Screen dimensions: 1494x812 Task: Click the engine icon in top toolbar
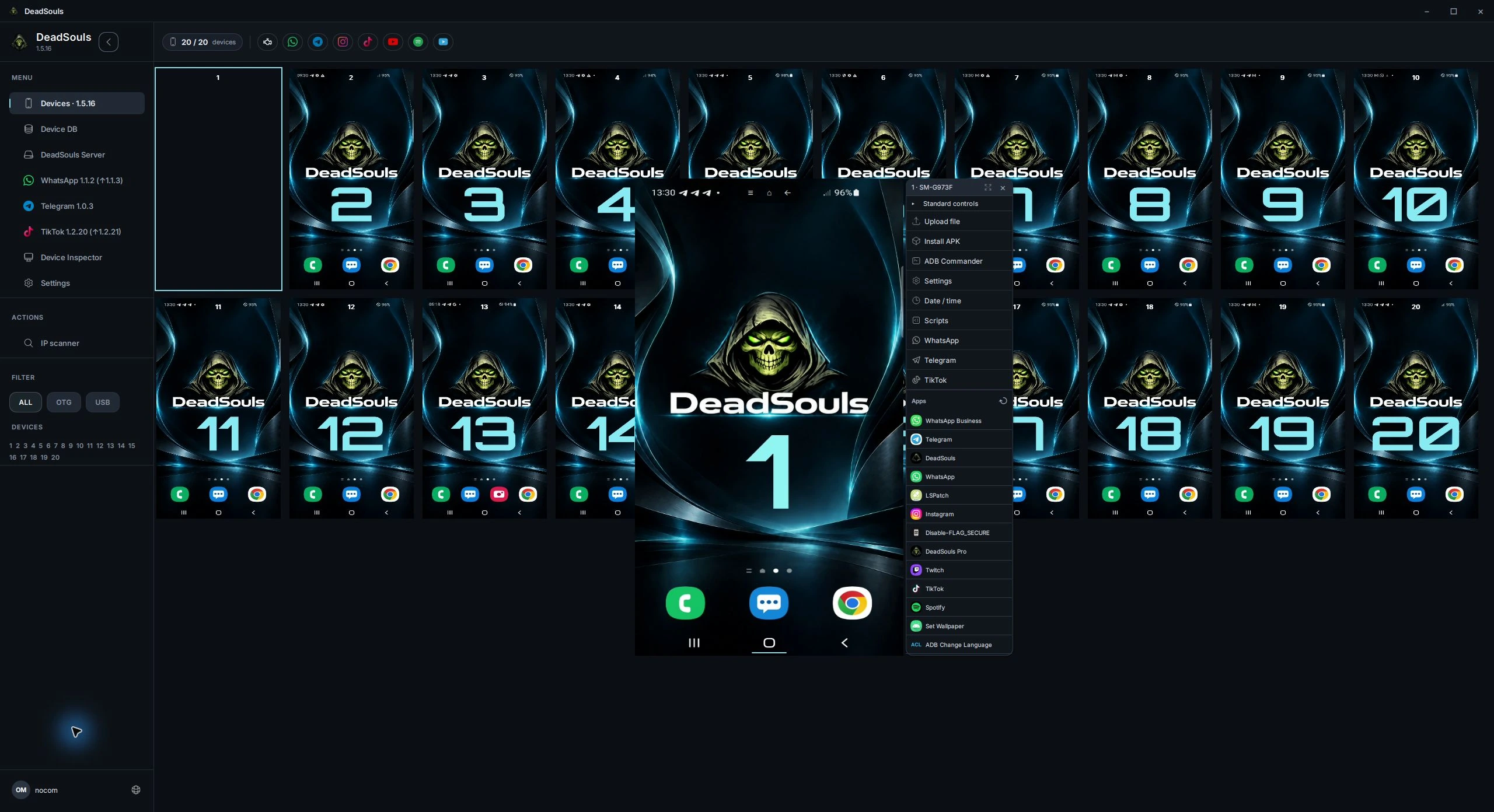(x=267, y=42)
